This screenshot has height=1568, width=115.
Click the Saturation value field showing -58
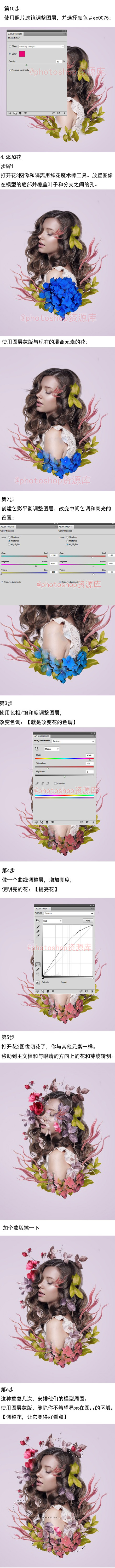(x=89, y=763)
